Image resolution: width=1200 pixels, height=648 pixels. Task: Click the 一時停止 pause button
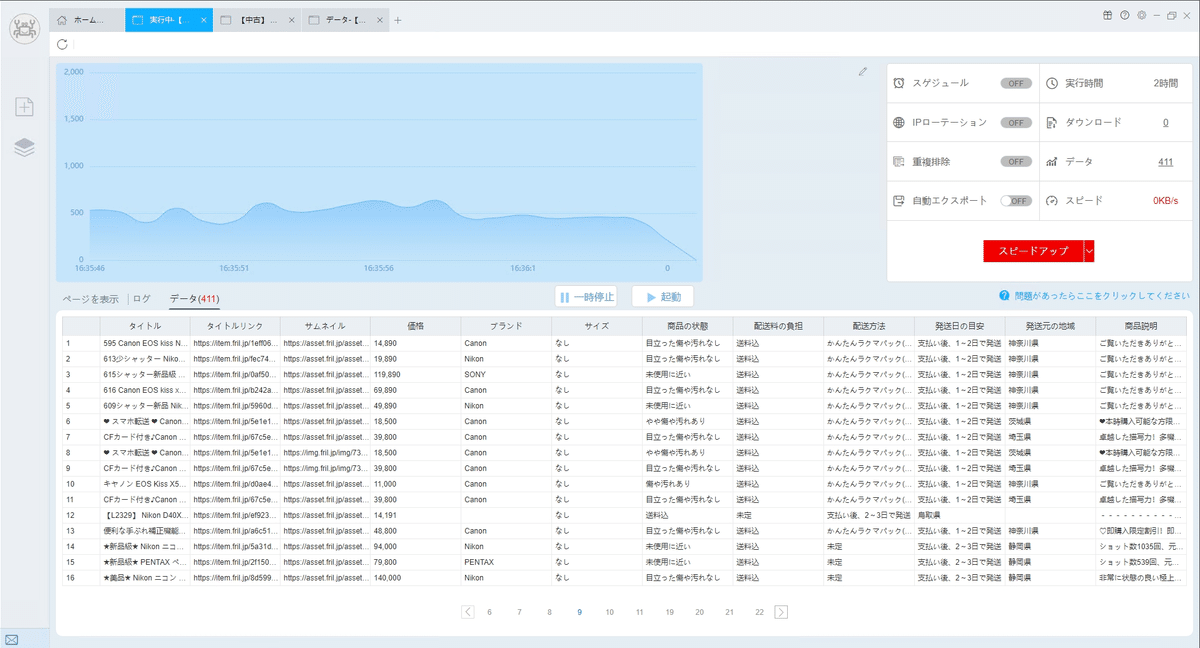tap(586, 297)
